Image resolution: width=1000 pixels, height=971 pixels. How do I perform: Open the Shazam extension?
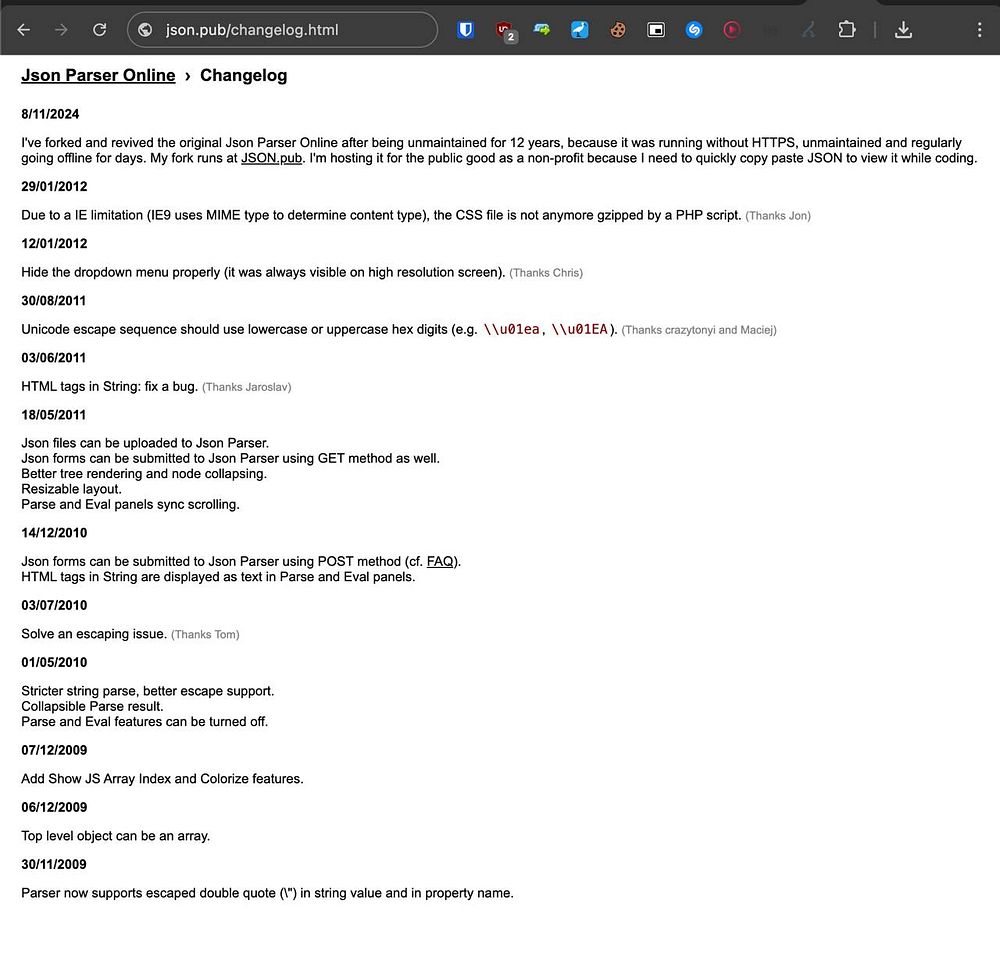click(x=694, y=30)
